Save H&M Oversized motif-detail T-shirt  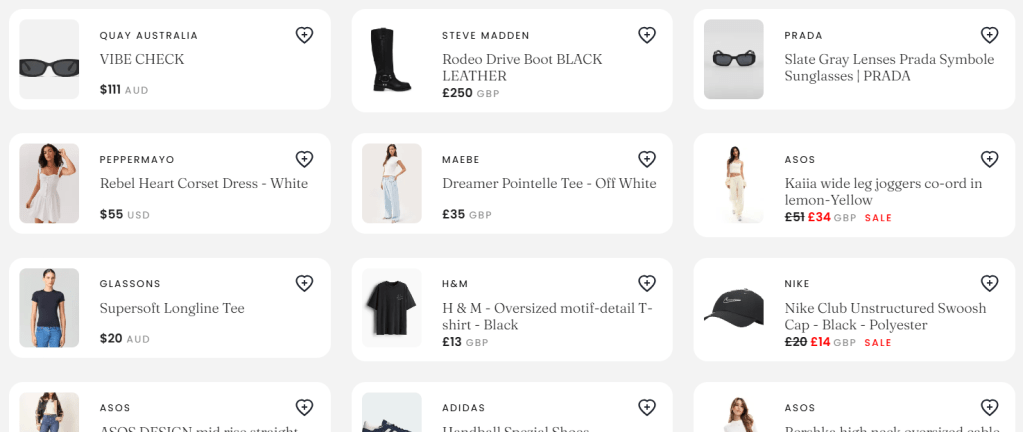[647, 283]
